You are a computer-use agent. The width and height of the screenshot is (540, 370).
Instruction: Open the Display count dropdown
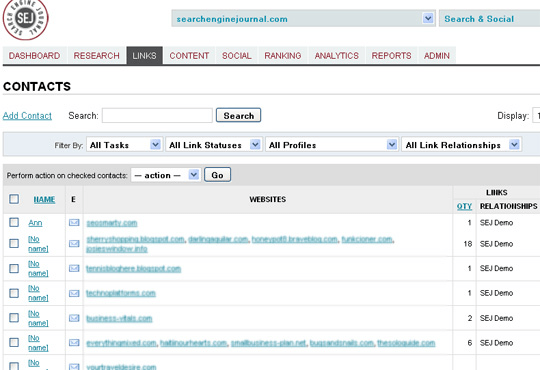536,115
